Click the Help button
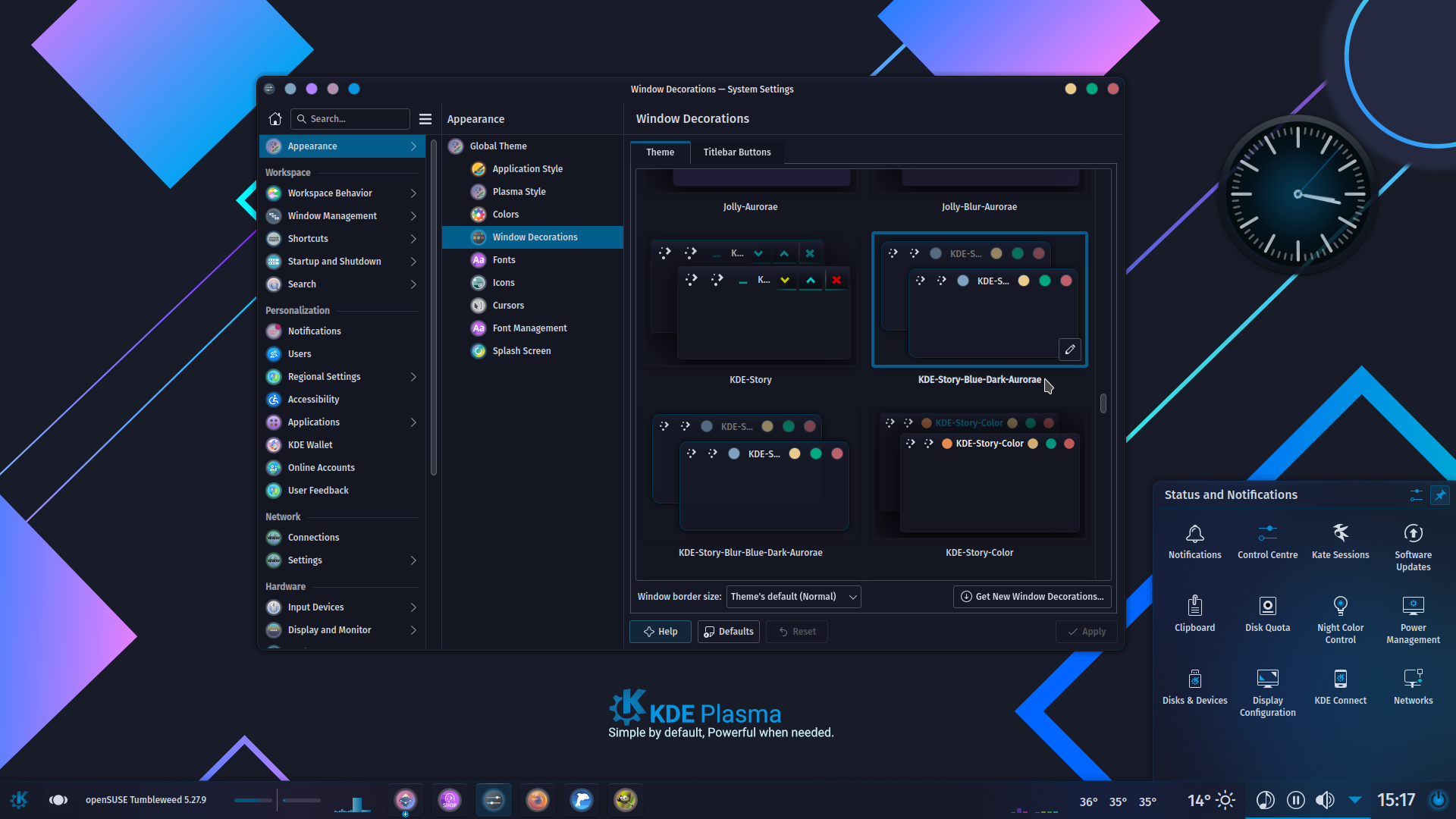1456x819 pixels. 661,632
